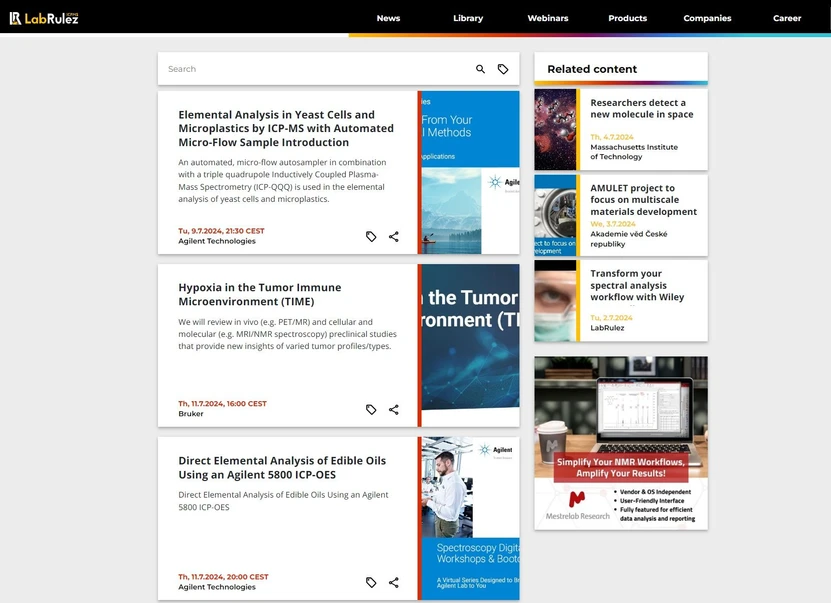Open Mestrelab NMR Workflows advertisement

621,442
